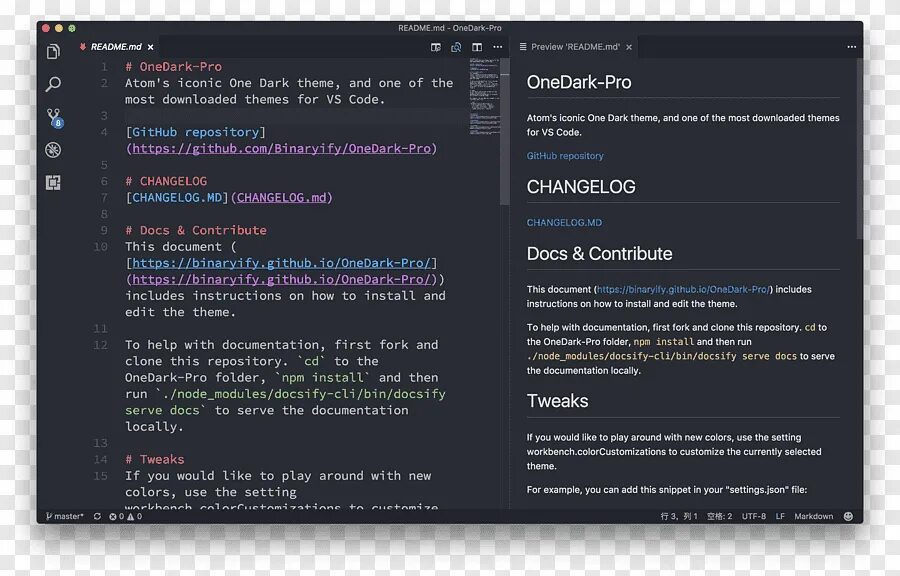Change end of line sequence LF

pos(780,516)
